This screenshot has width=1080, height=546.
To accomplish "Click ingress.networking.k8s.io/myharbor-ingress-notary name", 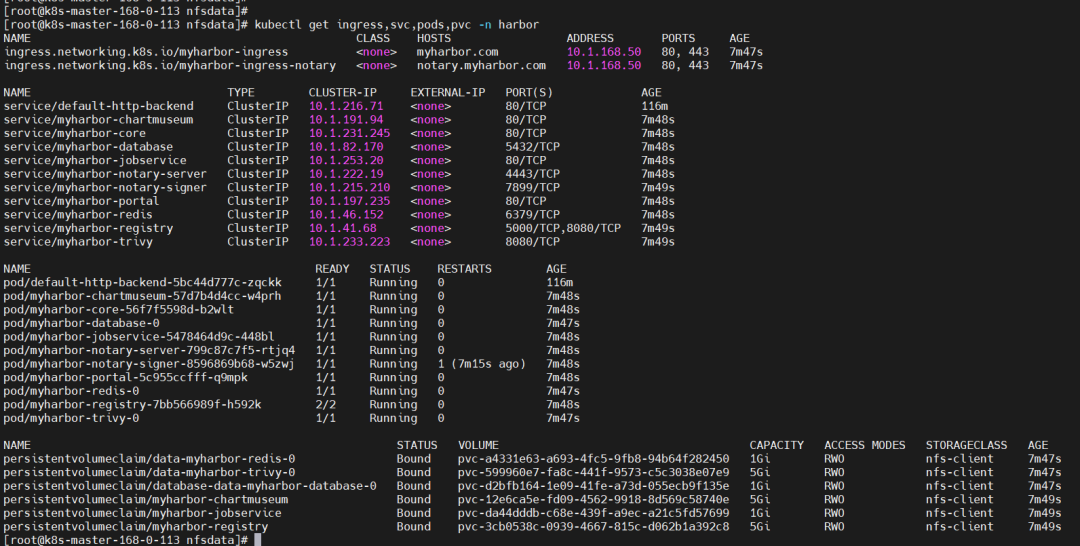I will point(146,65).
